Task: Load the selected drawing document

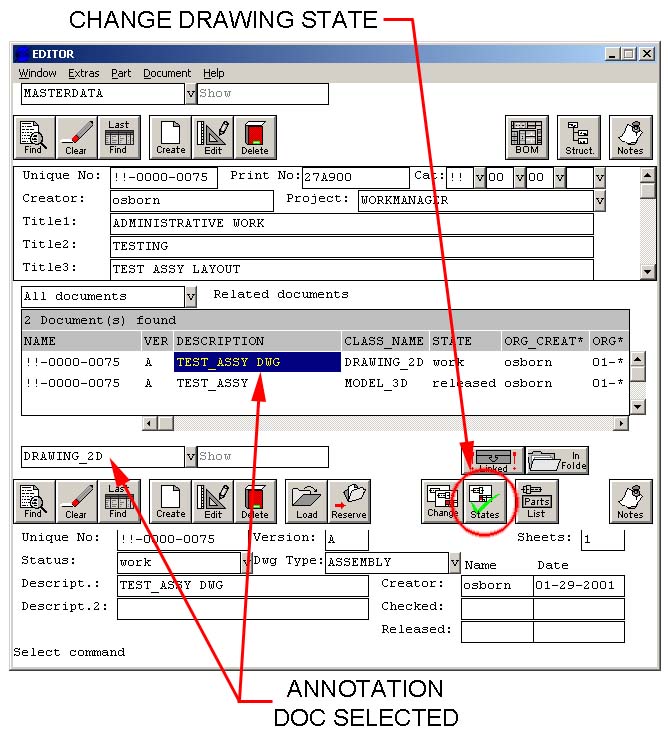Action: [307, 501]
